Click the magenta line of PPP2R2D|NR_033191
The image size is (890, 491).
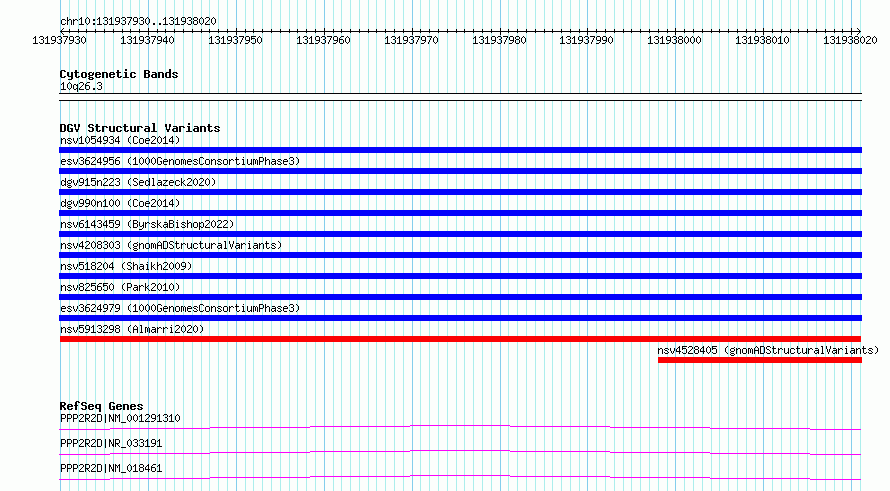(x=460, y=452)
